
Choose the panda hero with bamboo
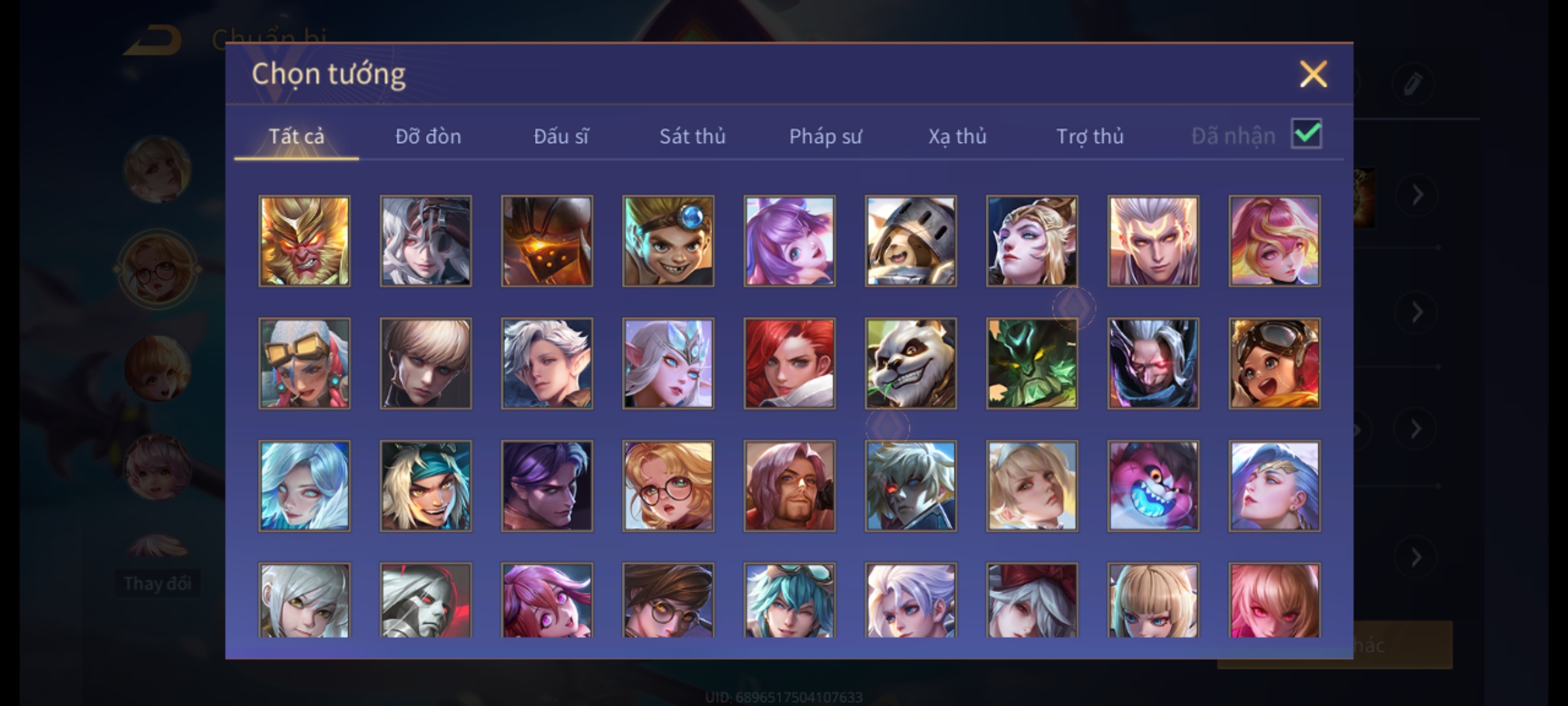point(911,363)
